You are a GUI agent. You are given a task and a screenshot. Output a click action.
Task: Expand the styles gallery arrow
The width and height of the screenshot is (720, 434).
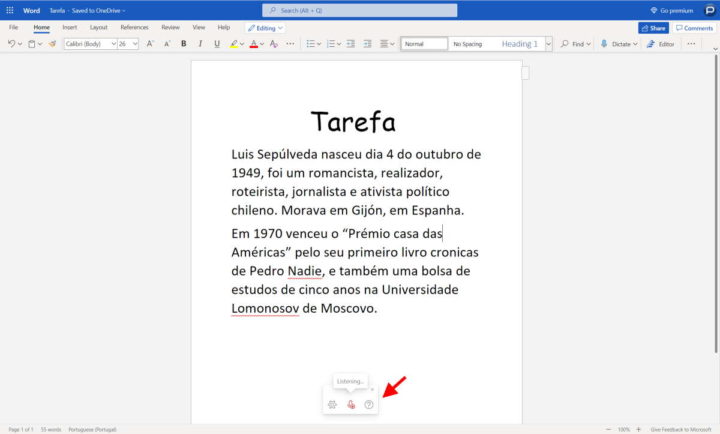click(548, 44)
